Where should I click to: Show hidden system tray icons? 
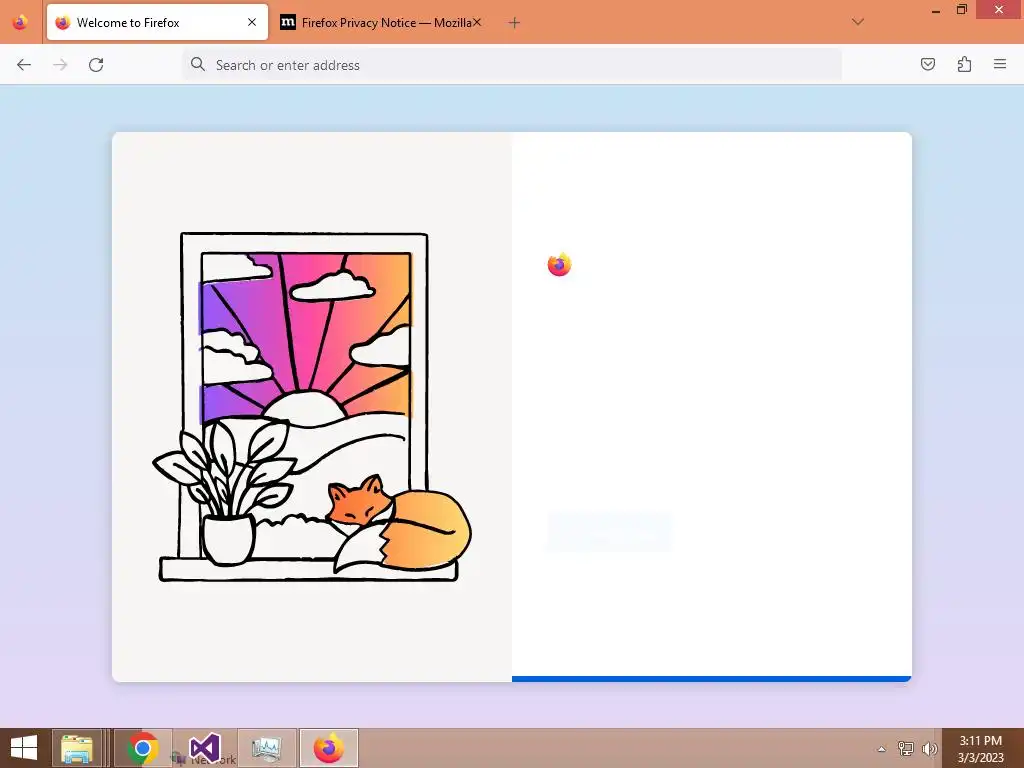click(882, 749)
